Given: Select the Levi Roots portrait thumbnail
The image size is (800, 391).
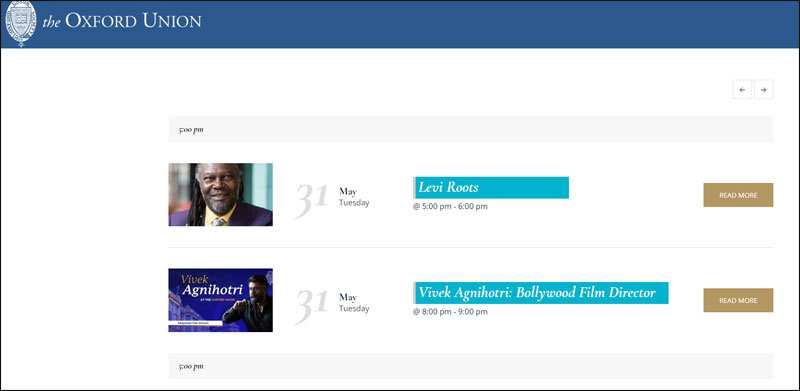Looking at the screenshot, I should click(220, 194).
